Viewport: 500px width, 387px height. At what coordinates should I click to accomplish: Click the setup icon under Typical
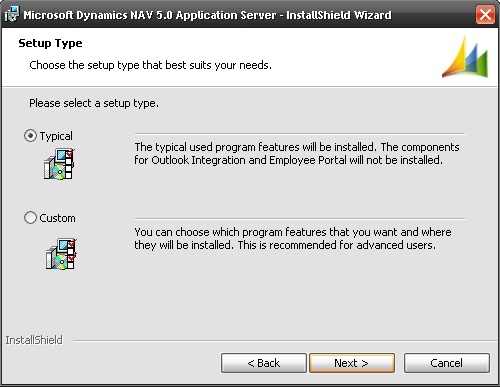[x=59, y=164]
